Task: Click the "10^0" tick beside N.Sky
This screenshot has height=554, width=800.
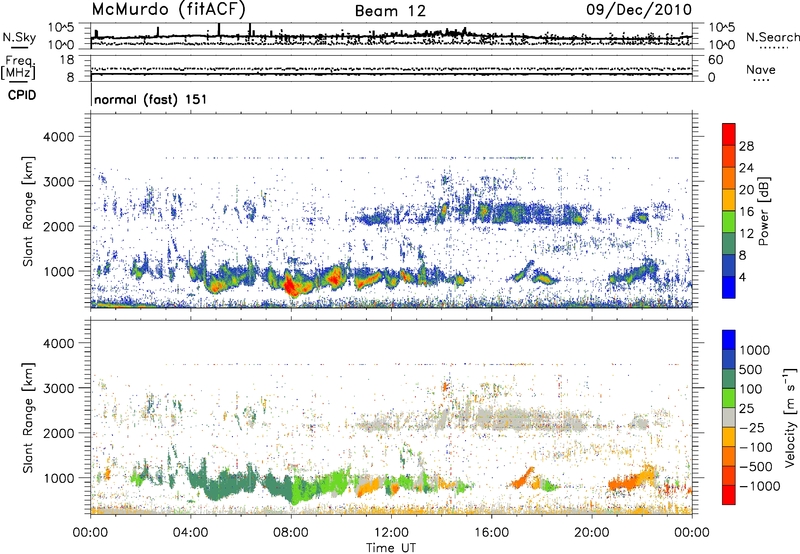Action: (x=62, y=45)
